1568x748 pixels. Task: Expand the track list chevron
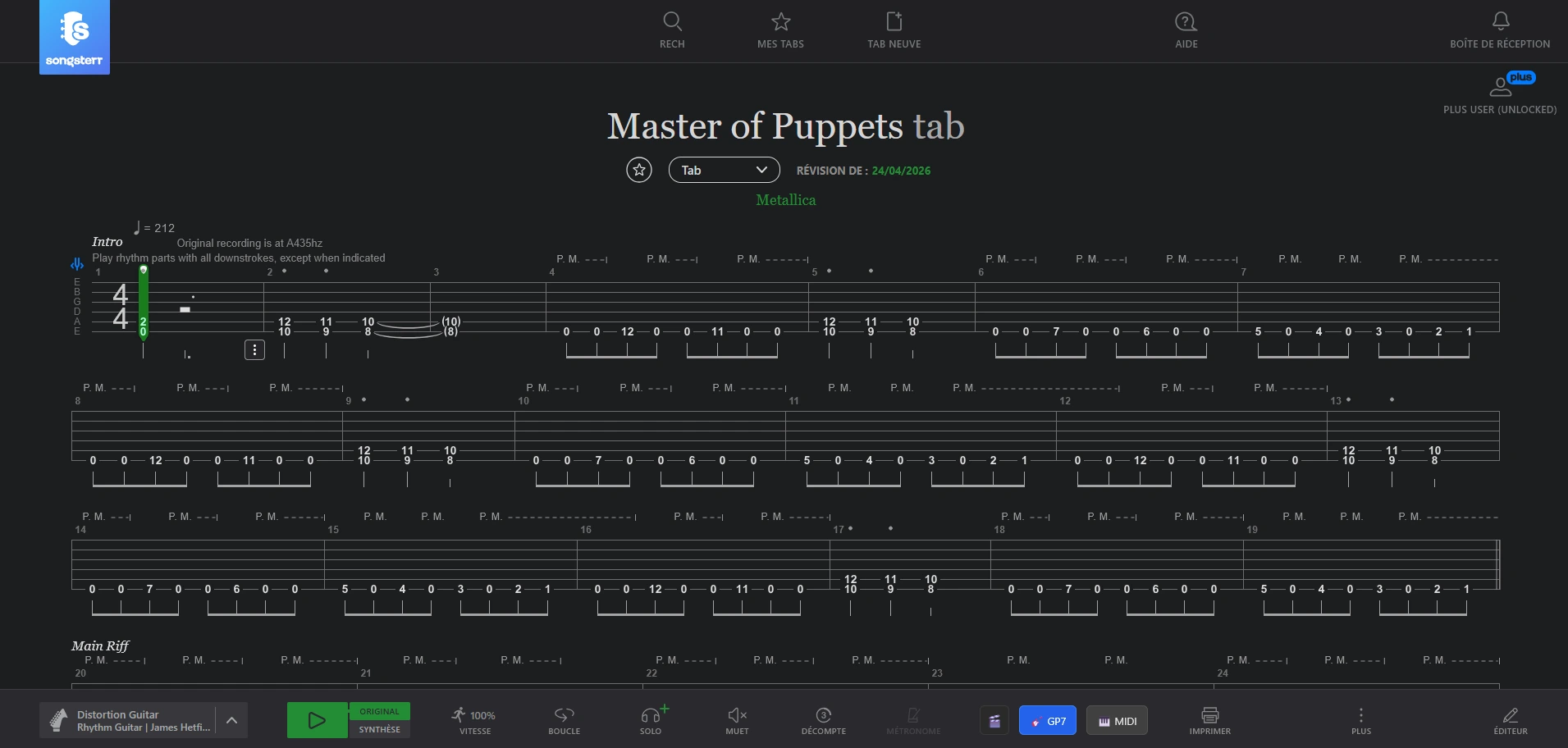231,721
